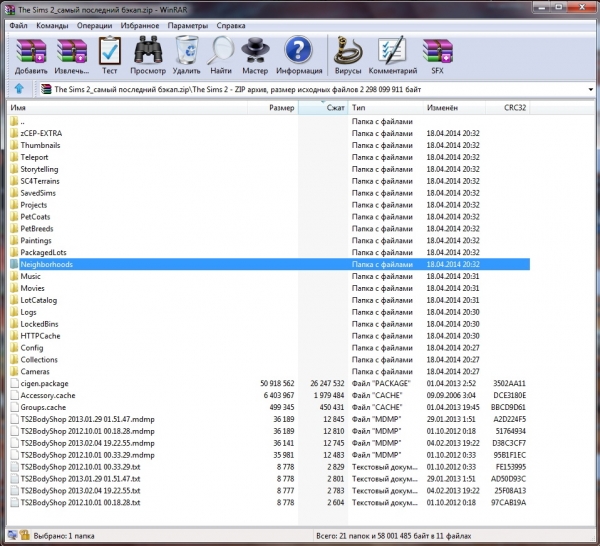Select TS2BodyShop 2013.02.04 19.22.55.mdmp file
Screen dimensions: 600x546
(88, 443)
